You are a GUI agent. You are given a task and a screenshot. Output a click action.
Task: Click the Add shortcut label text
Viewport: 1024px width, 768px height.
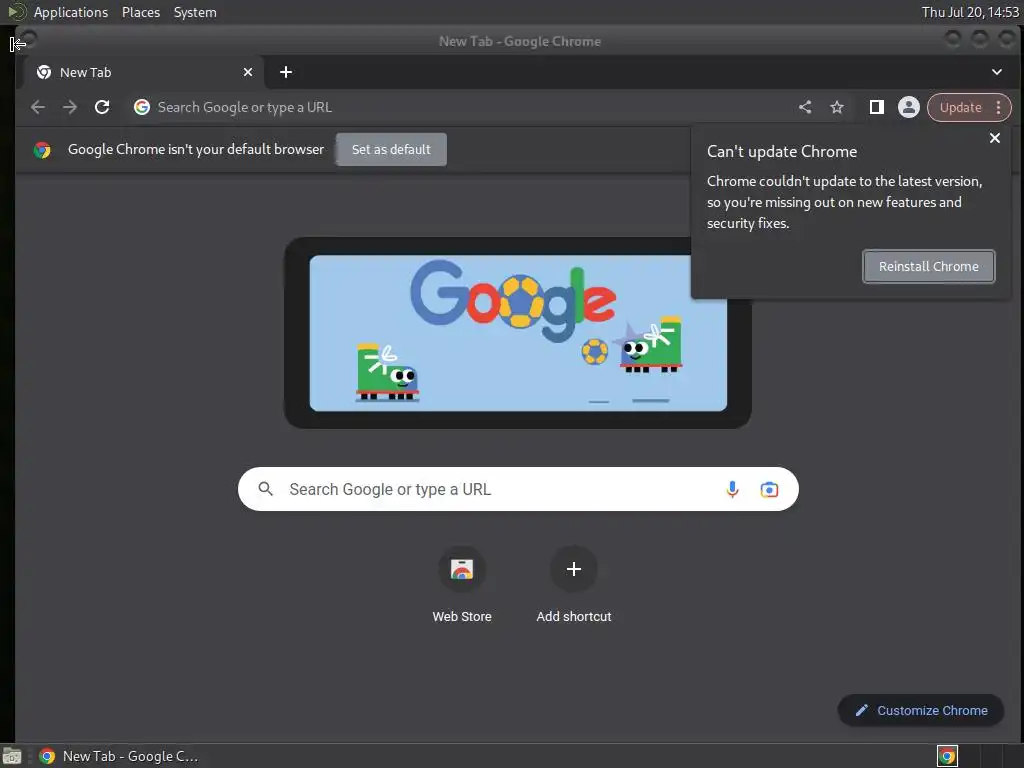pos(573,616)
